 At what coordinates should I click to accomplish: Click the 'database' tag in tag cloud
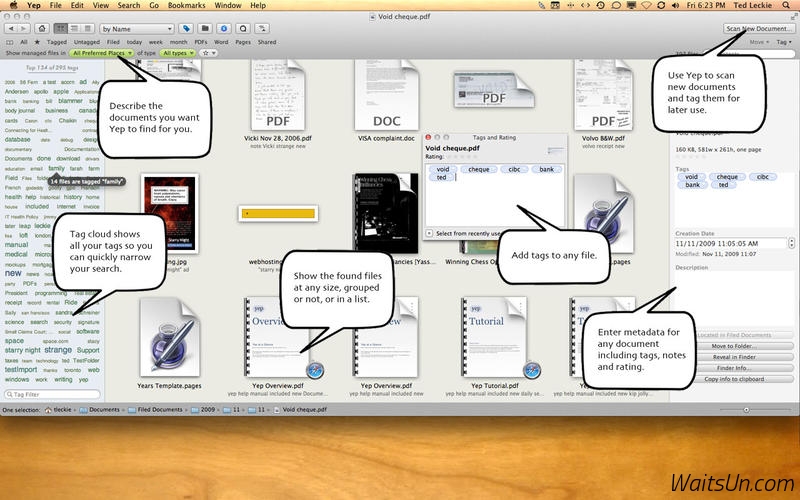coord(18,139)
